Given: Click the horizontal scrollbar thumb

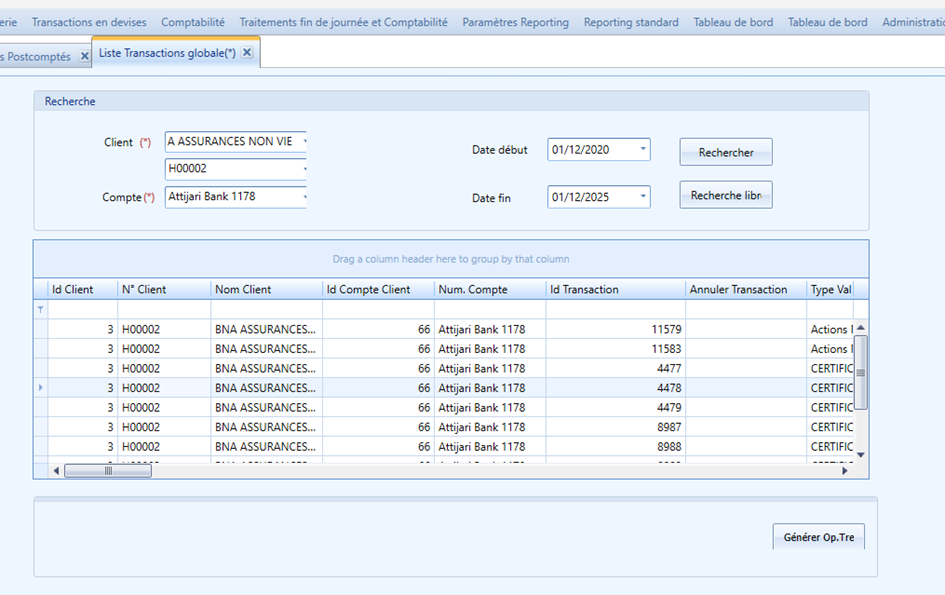Looking at the screenshot, I should click(x=108, y=471).
